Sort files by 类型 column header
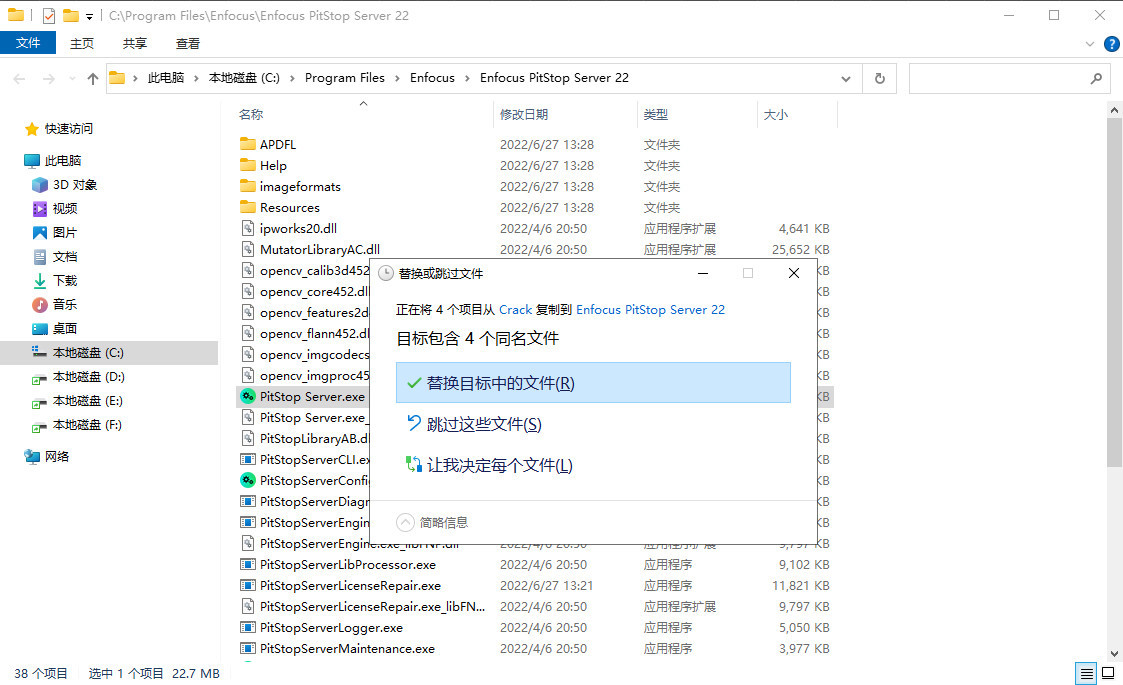Screen dimensions: 1123x685 pos(655,115)
